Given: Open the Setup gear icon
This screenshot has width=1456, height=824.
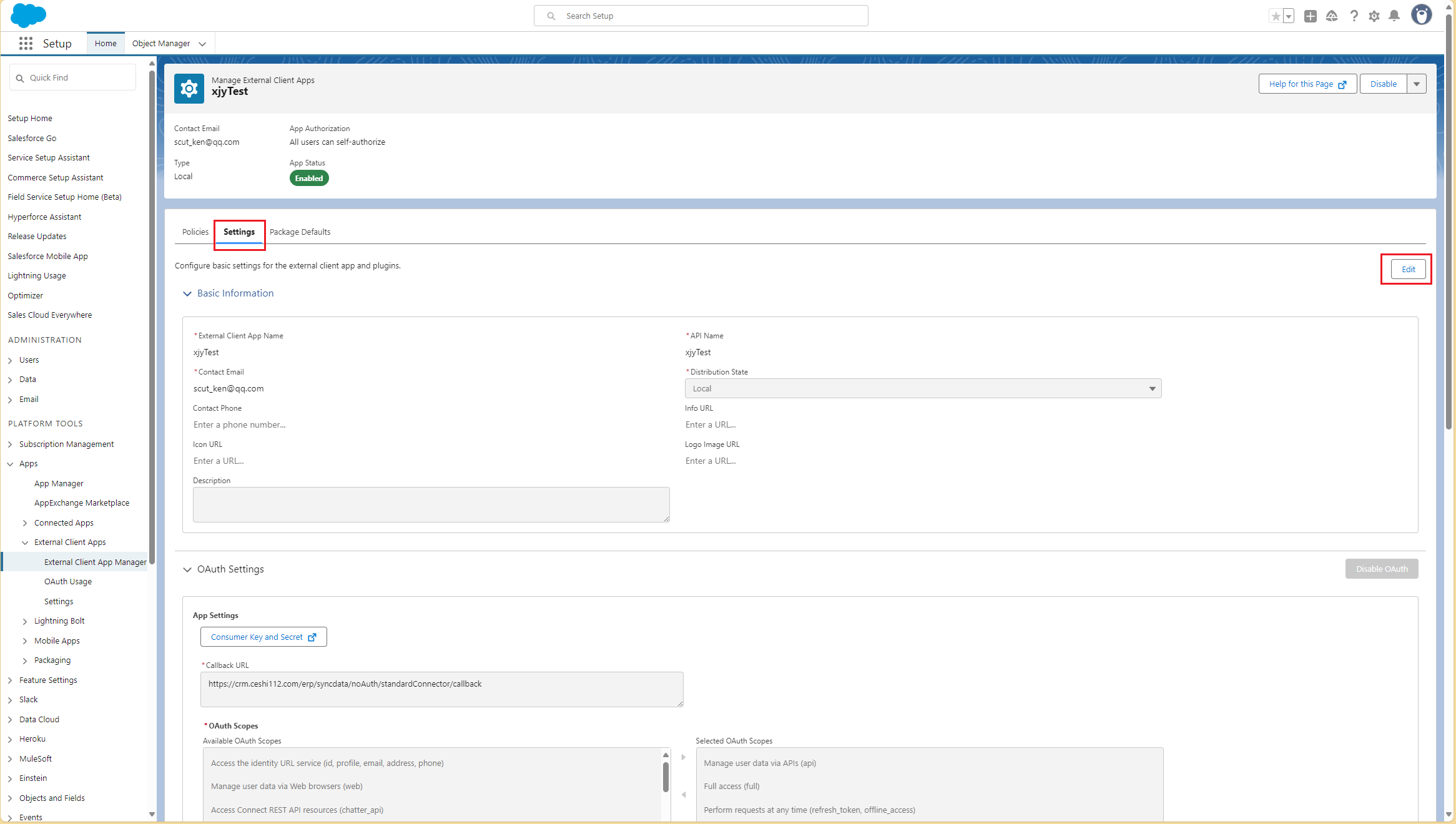Looking at the screenshot, I should [x=1374, y=16].
